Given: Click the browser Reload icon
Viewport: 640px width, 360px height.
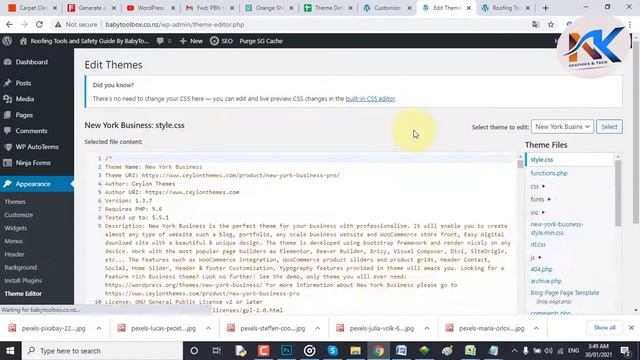Looking at the screenshot, I should (x=39, y=24).
